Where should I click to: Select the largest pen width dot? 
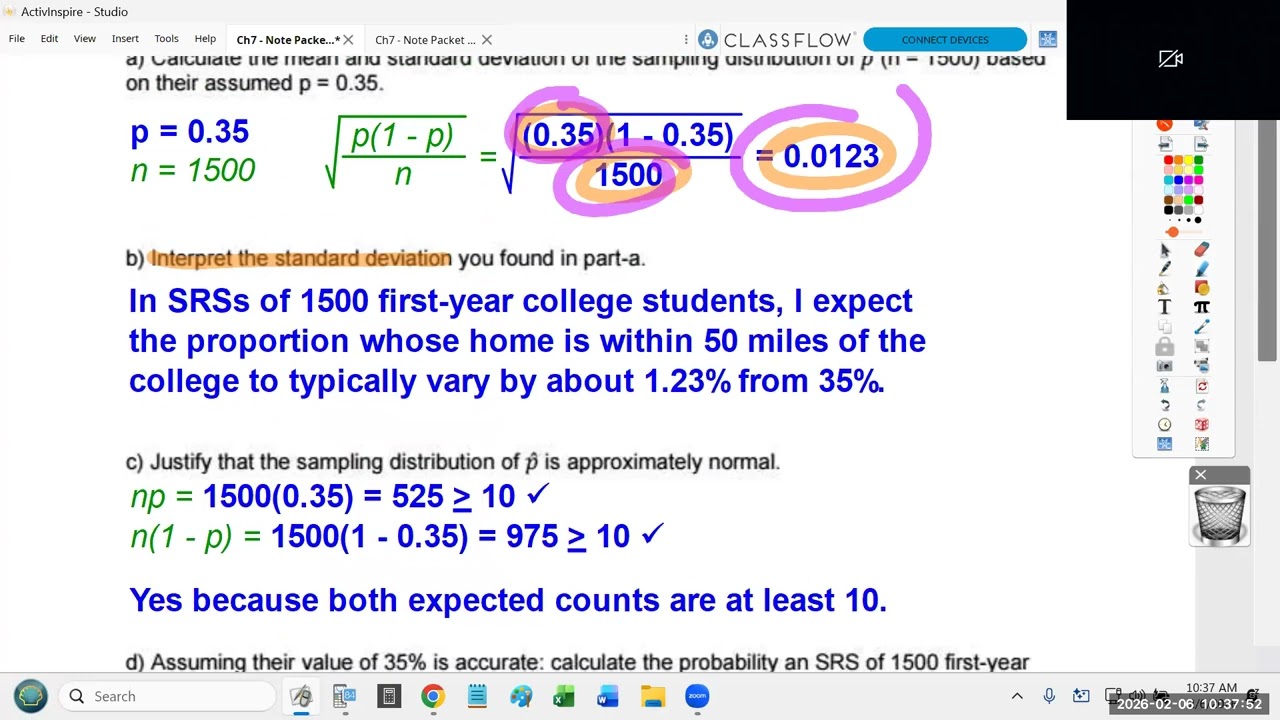(x=1198, y=220)
